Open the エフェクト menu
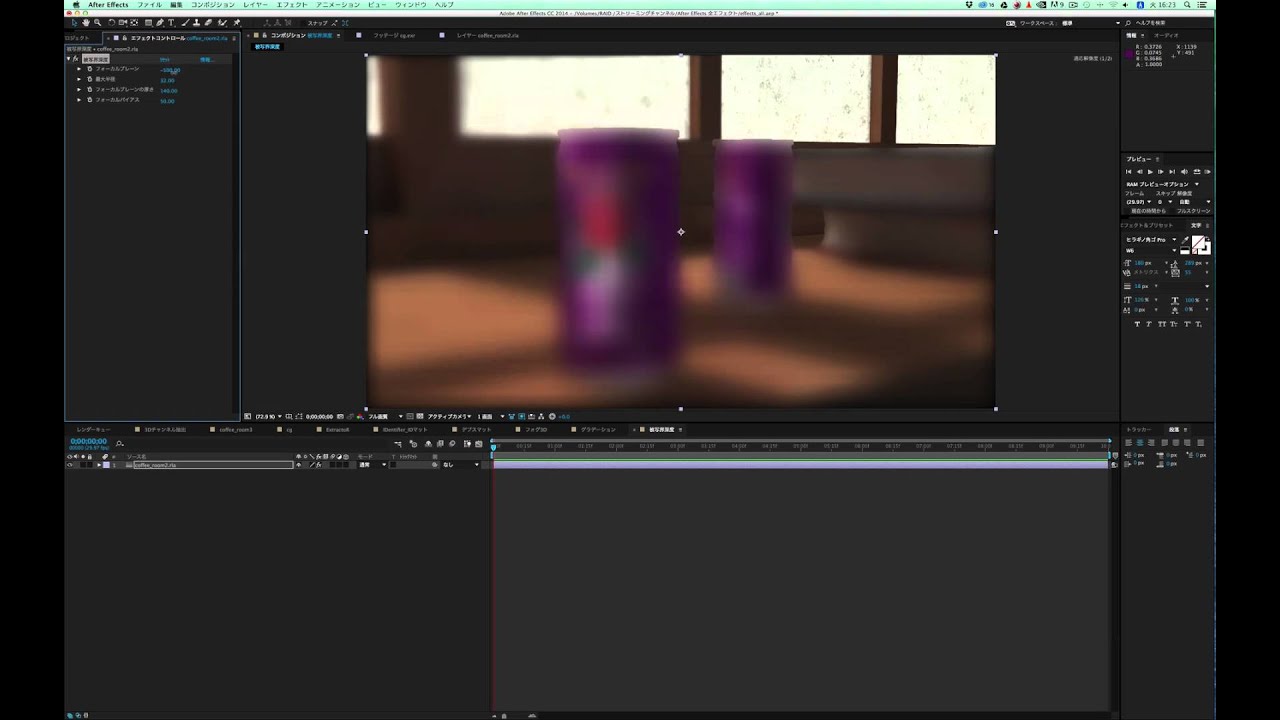1280x720 pixels. coord(292,5)
